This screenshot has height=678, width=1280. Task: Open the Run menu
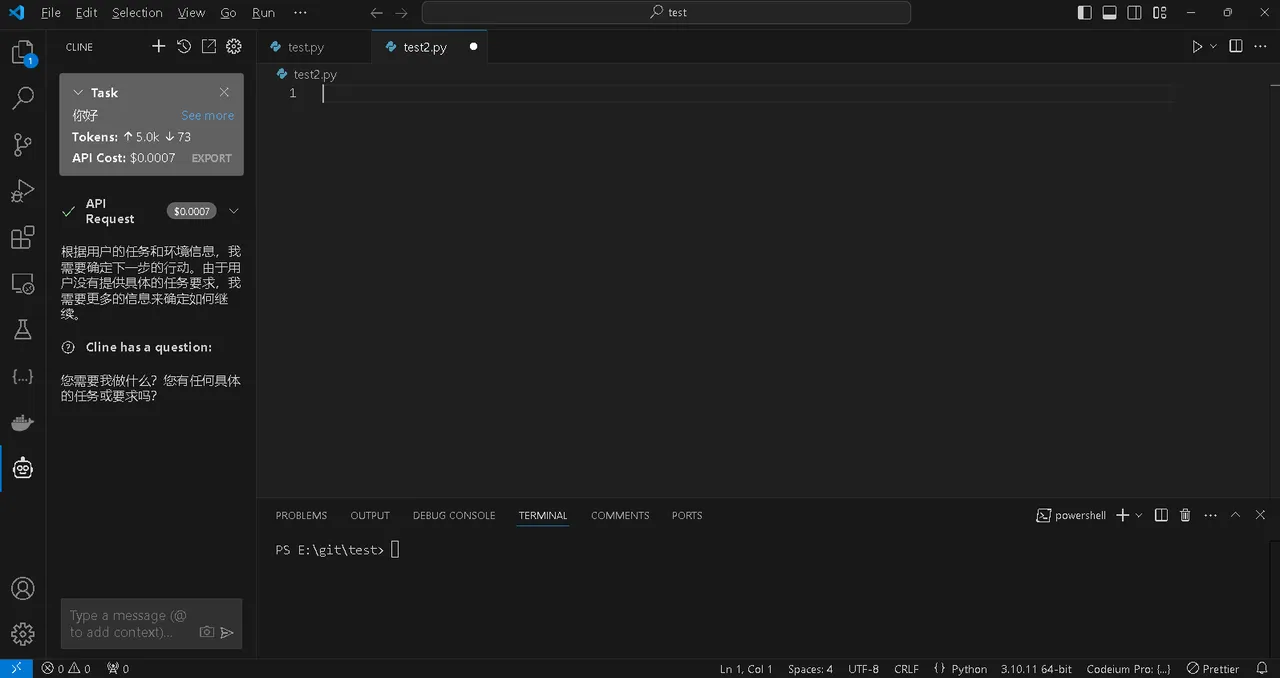coord(263,13)
